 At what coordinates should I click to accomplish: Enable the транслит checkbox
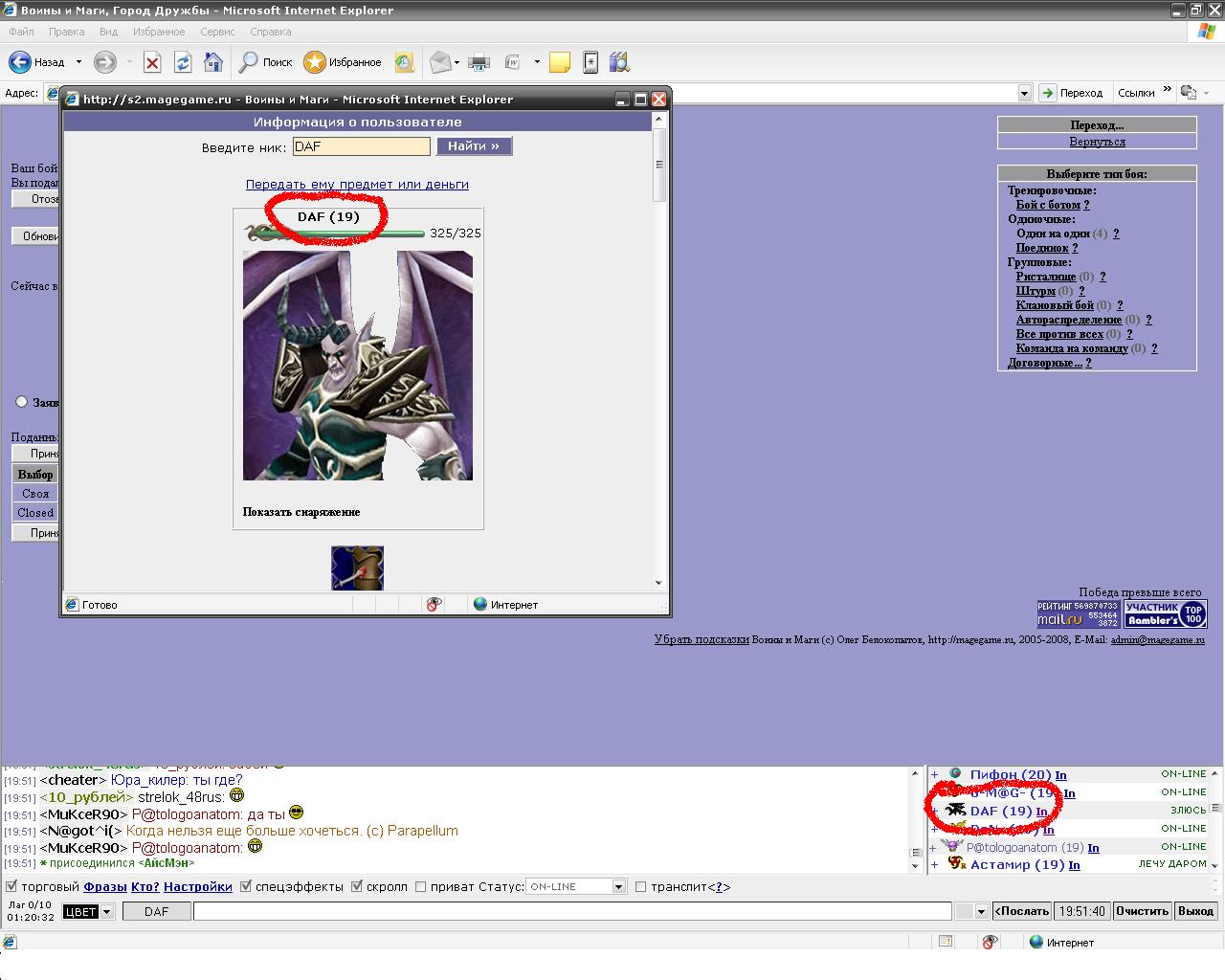pyautogui.click(x=641, y=886)
